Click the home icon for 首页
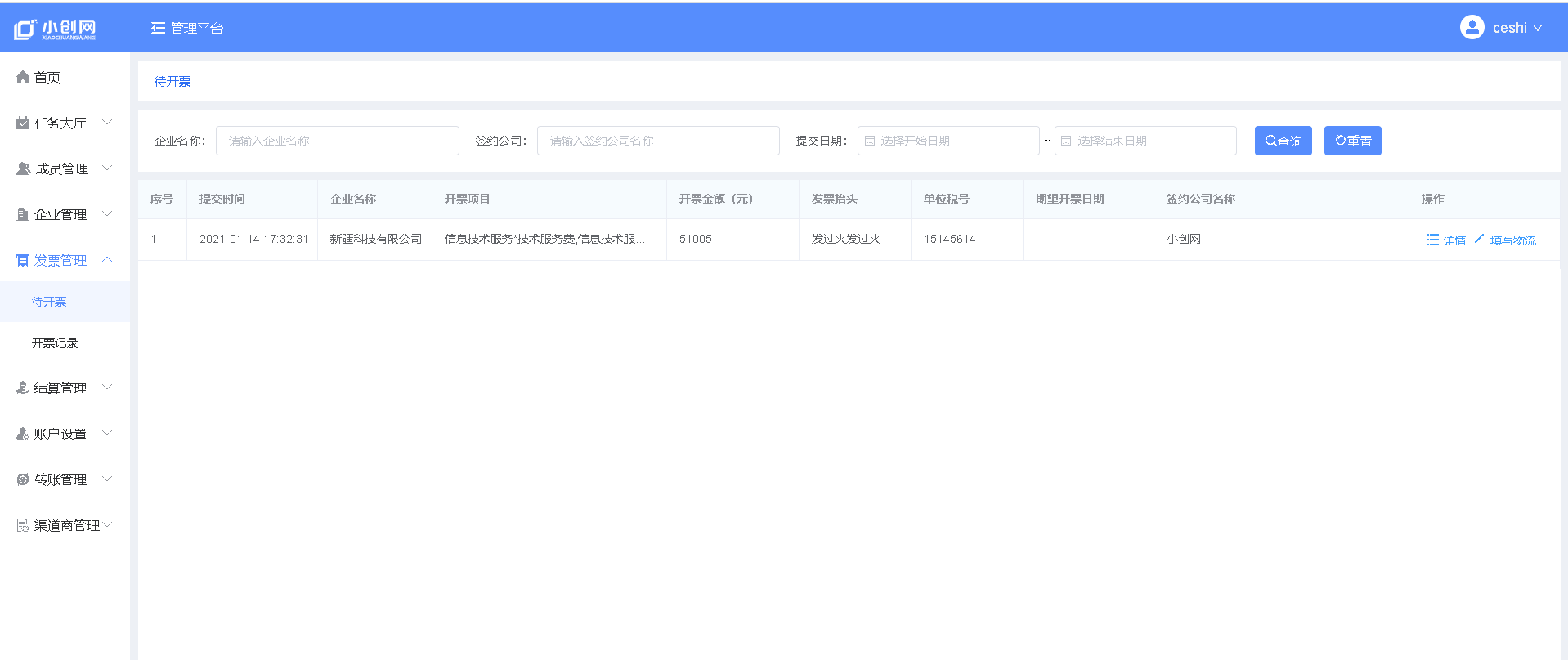Image resolution: width=1568 pixels, height=660 pixels. tap(23, 77)
